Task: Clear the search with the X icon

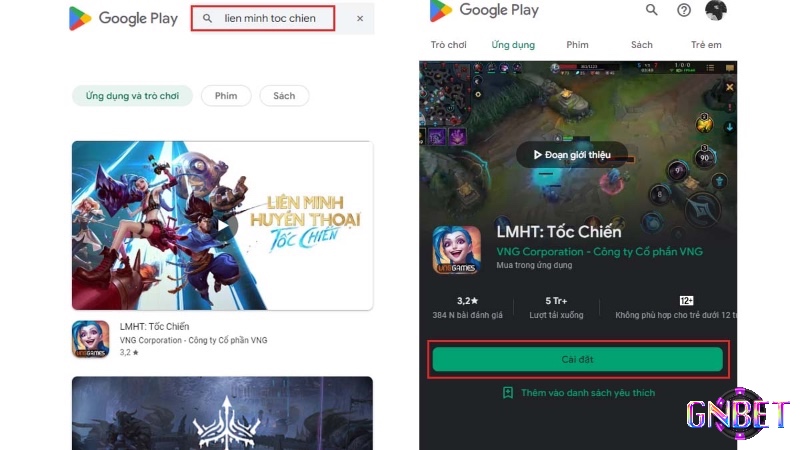Action: coord(360,18)
